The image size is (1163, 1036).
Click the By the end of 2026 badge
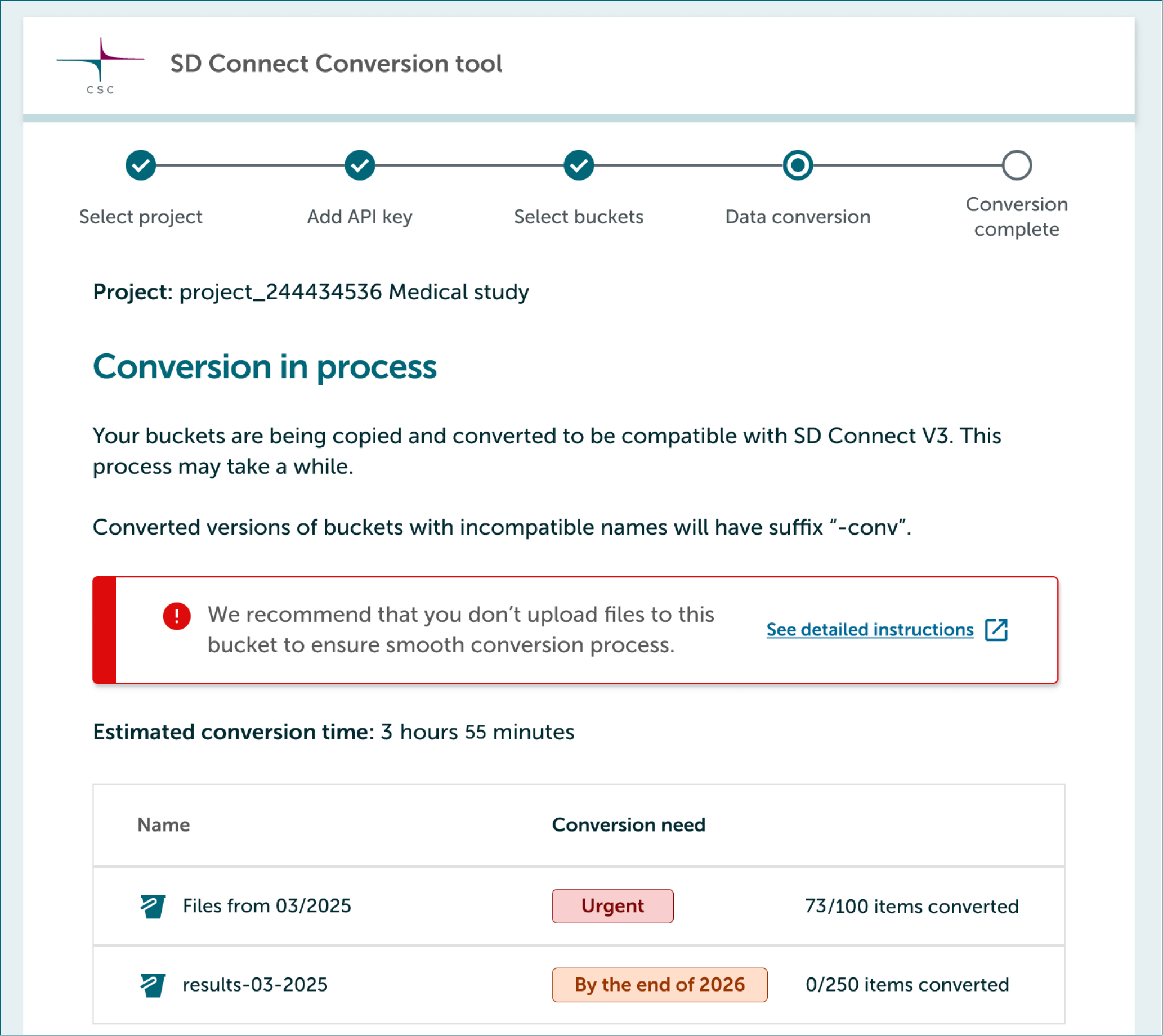(x=660, y=984)
